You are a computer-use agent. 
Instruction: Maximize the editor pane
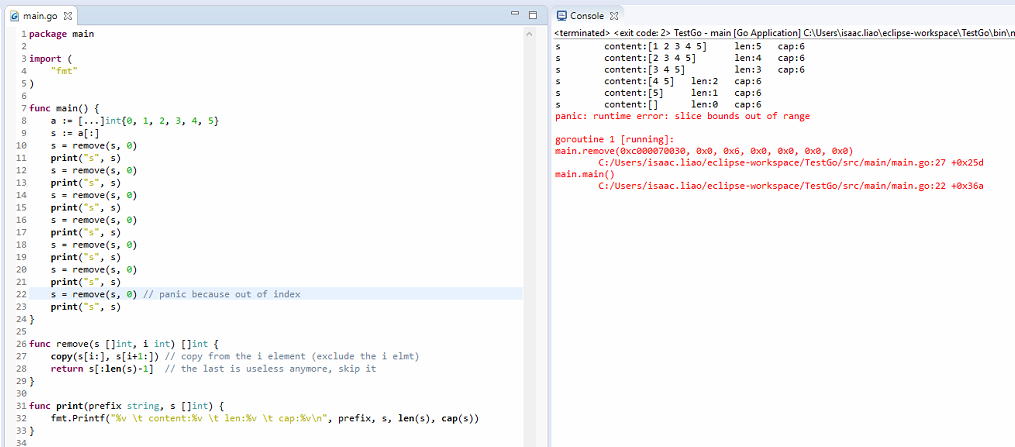[532, 15]
